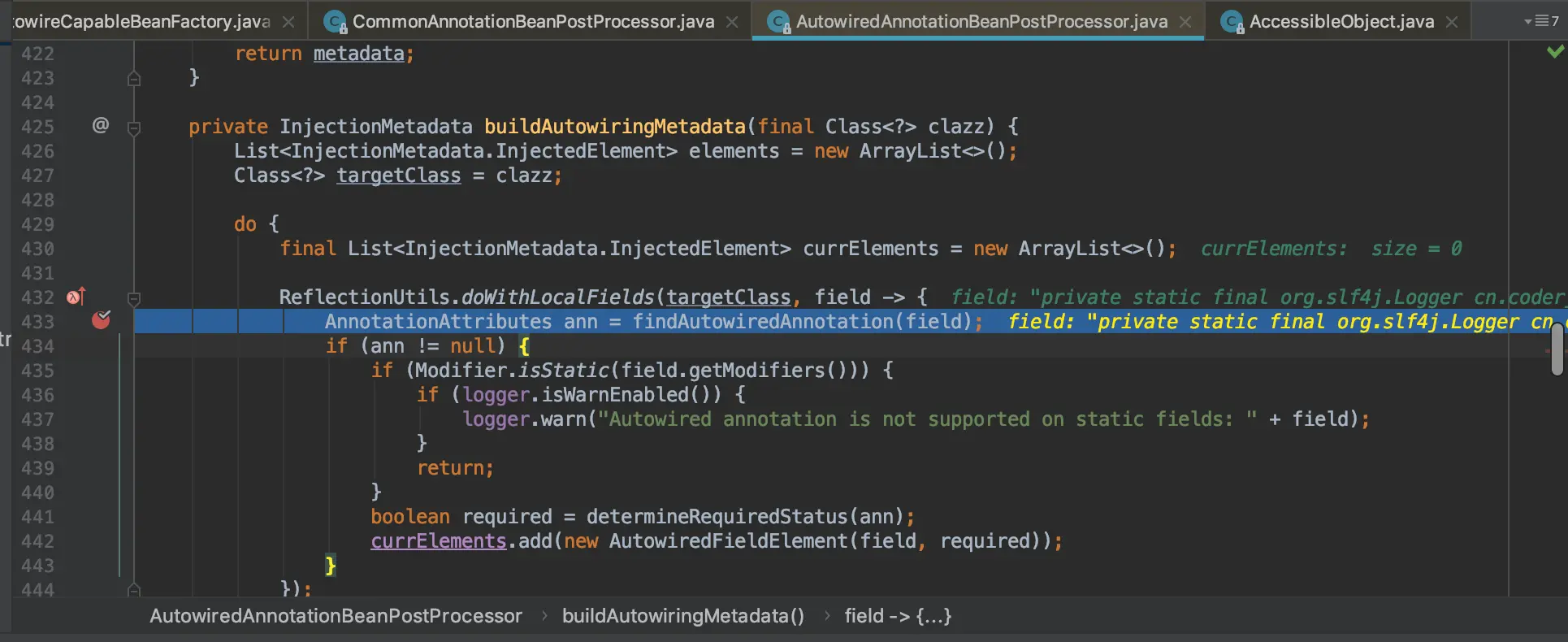Click the inline currElements size = 0 hint
The image size is (1568, 642).
click(1331, 249)
